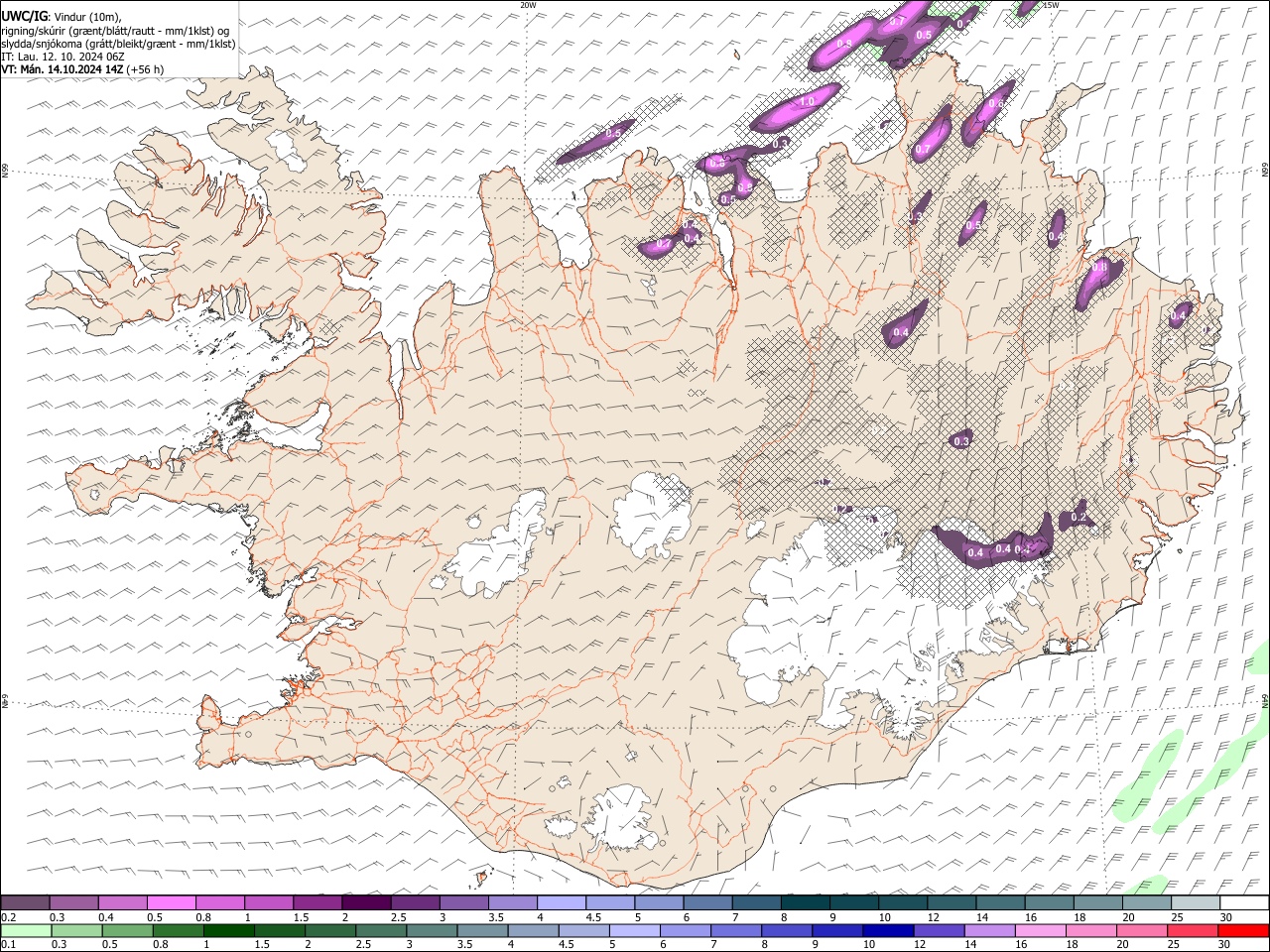
Task: Click the pink swatch between 20 and 25 in lower legend
Action: (1141, 930)
